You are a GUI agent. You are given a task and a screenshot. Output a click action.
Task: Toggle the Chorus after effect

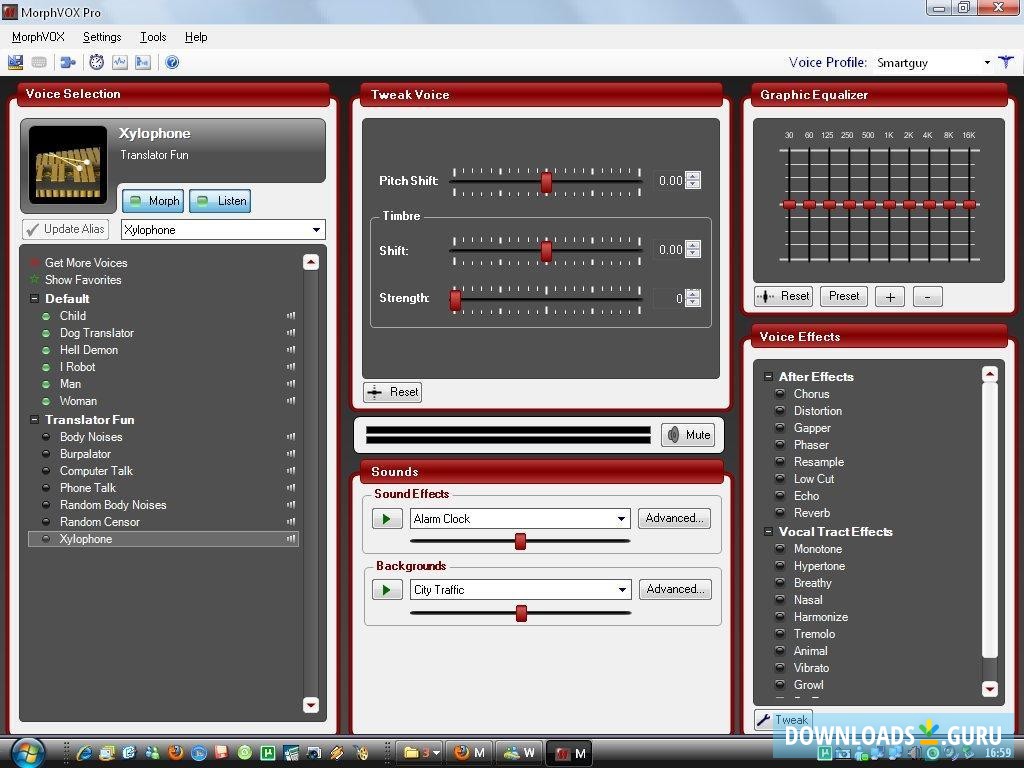pos(780,394)
